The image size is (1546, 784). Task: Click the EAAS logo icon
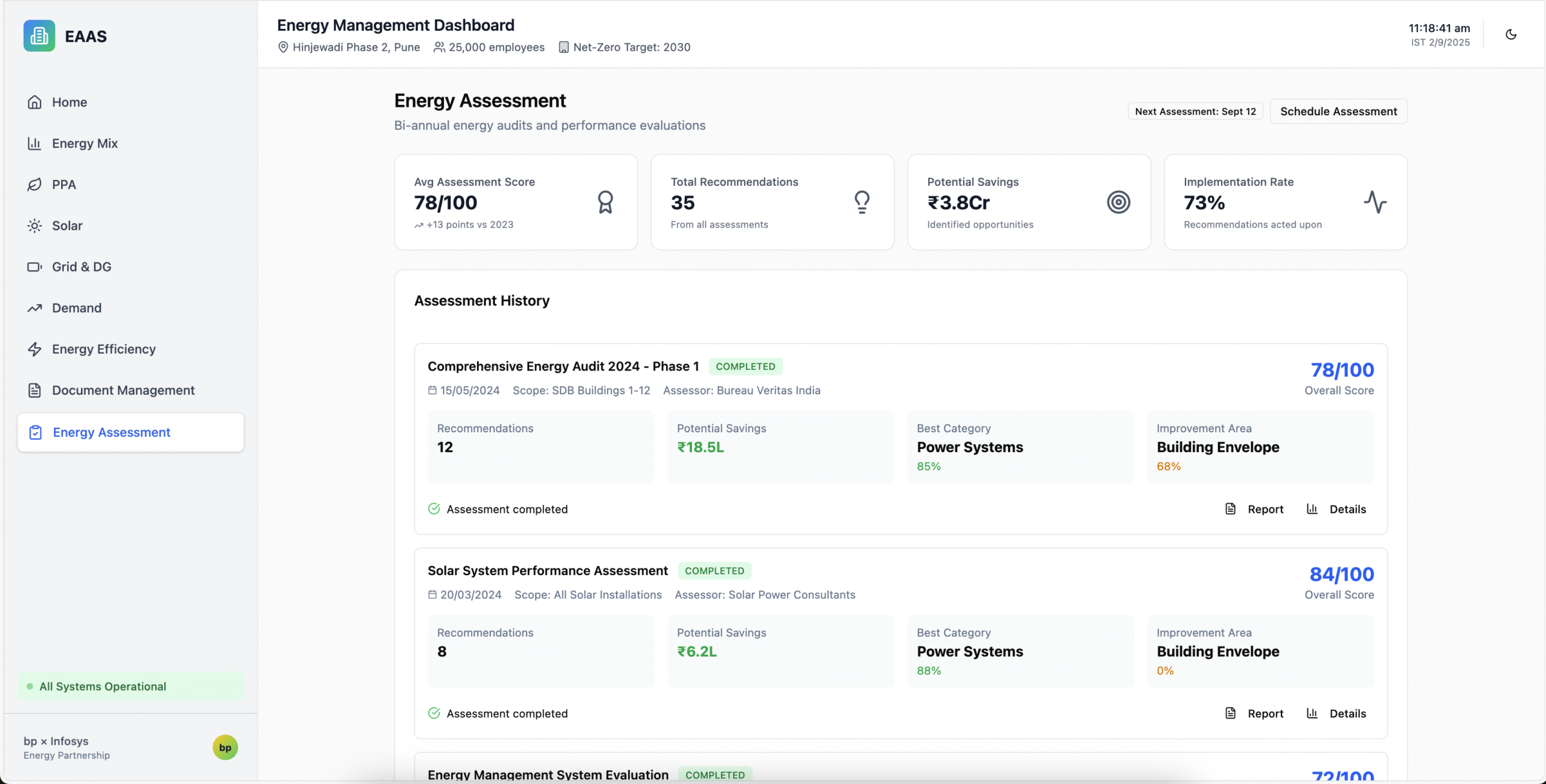click(x=39, y=36)
